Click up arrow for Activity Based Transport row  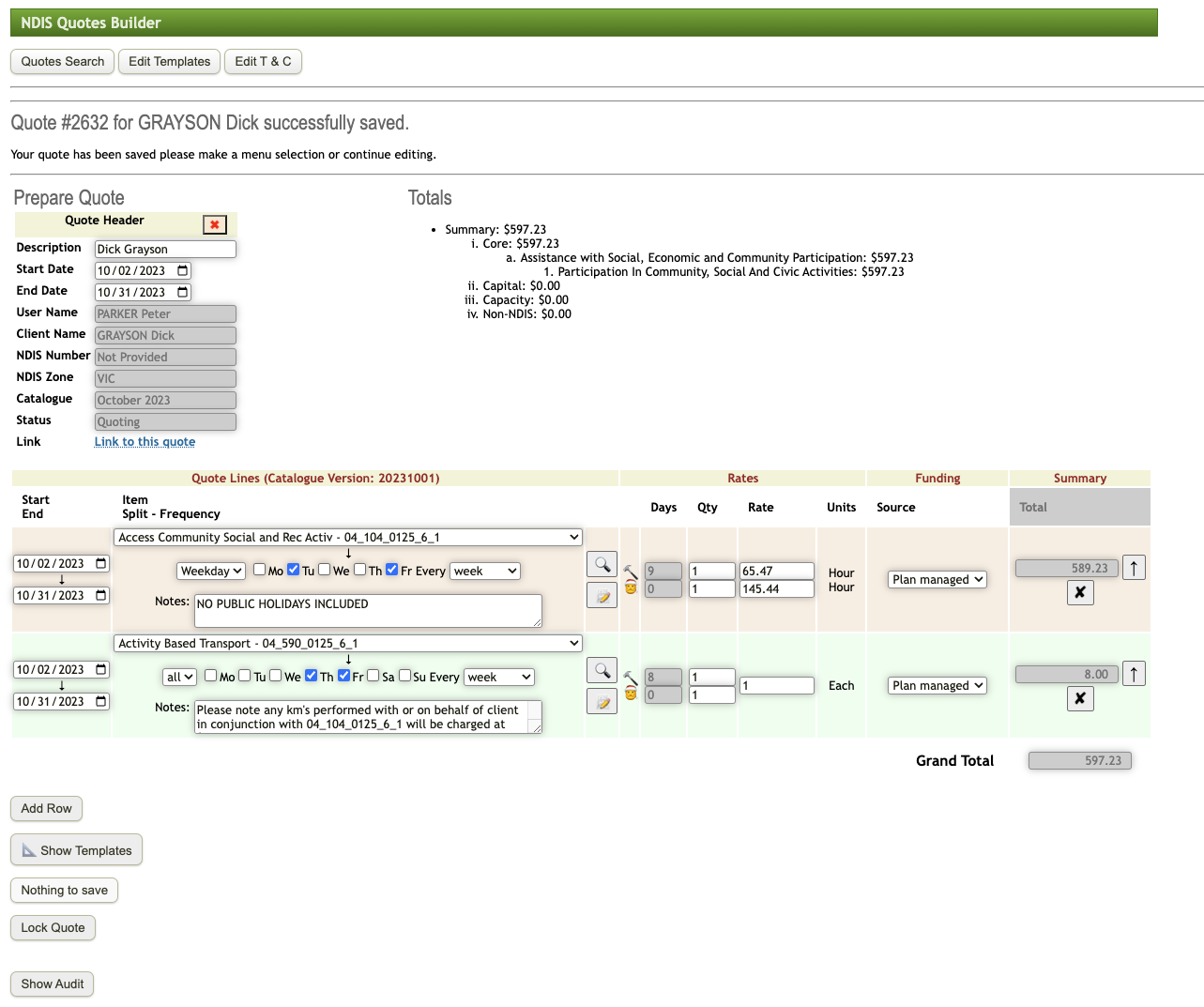[x=1134, y=674]
